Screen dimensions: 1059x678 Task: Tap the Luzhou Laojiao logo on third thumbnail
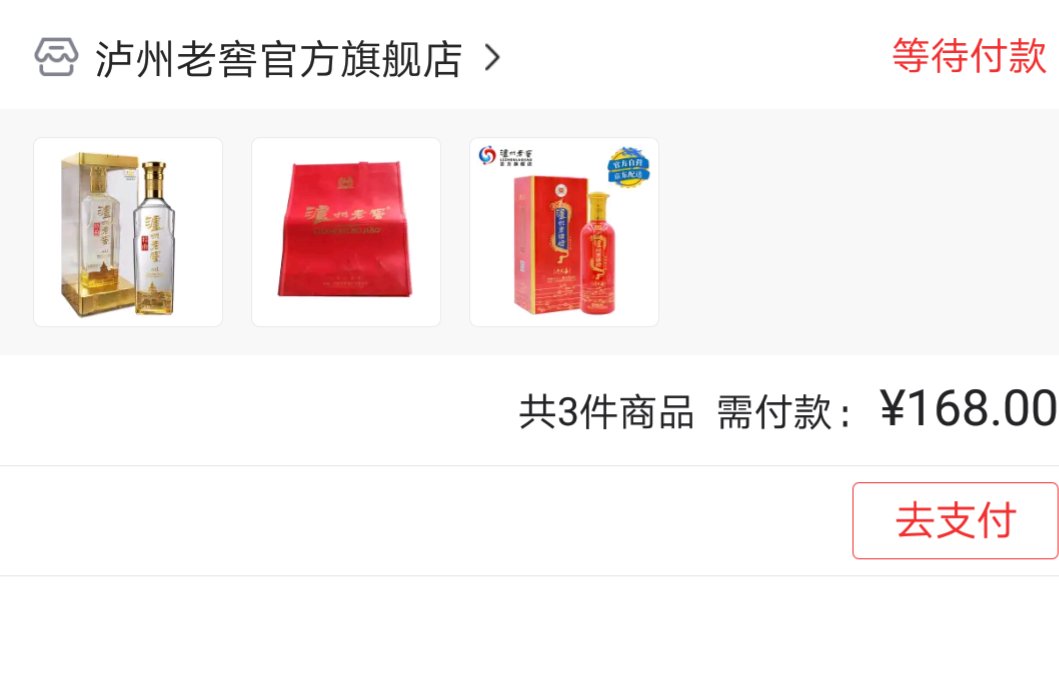tap(506, 156)
